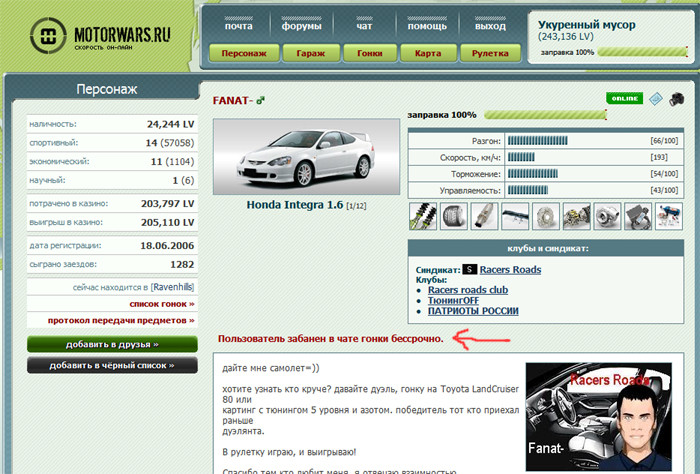
Task: Click the Управляемость stat bar
Action: (528, 191)
